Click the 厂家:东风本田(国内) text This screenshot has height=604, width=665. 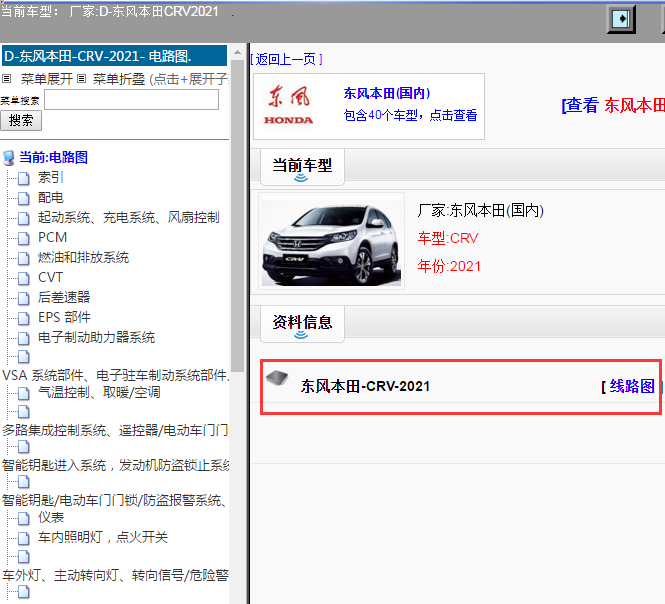click(481, 210)
